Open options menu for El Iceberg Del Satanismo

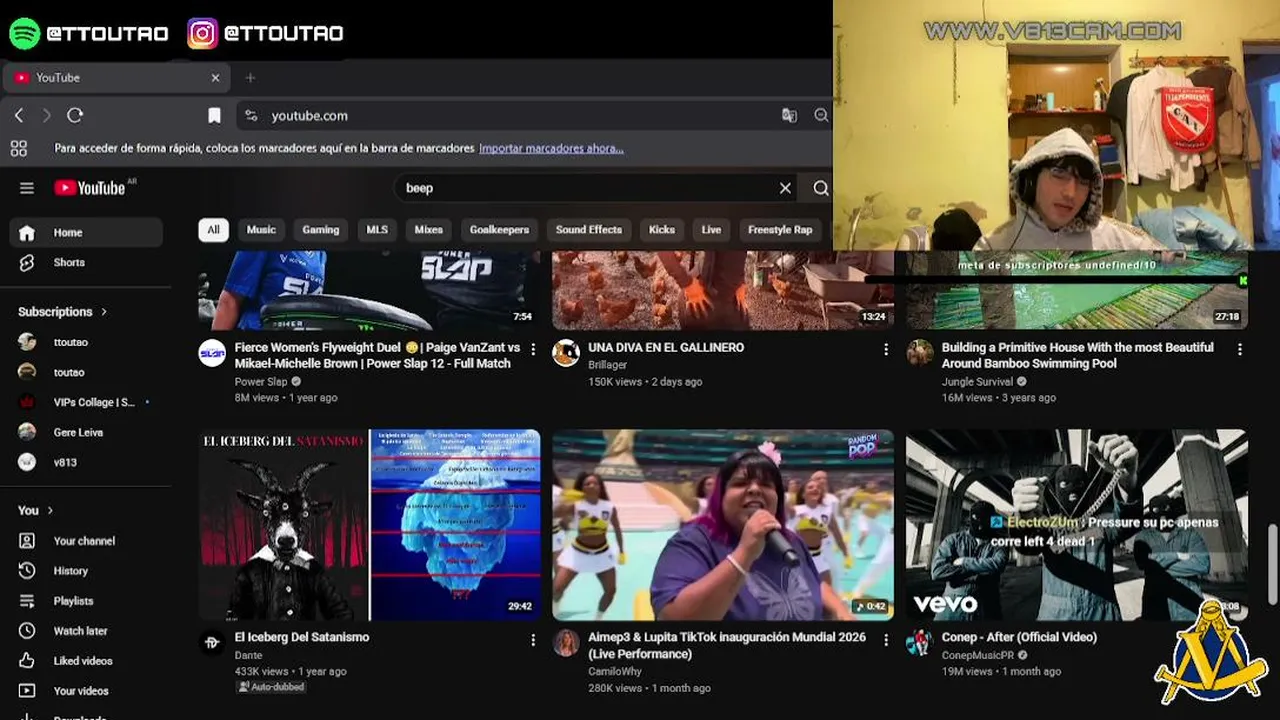point(532,639)
